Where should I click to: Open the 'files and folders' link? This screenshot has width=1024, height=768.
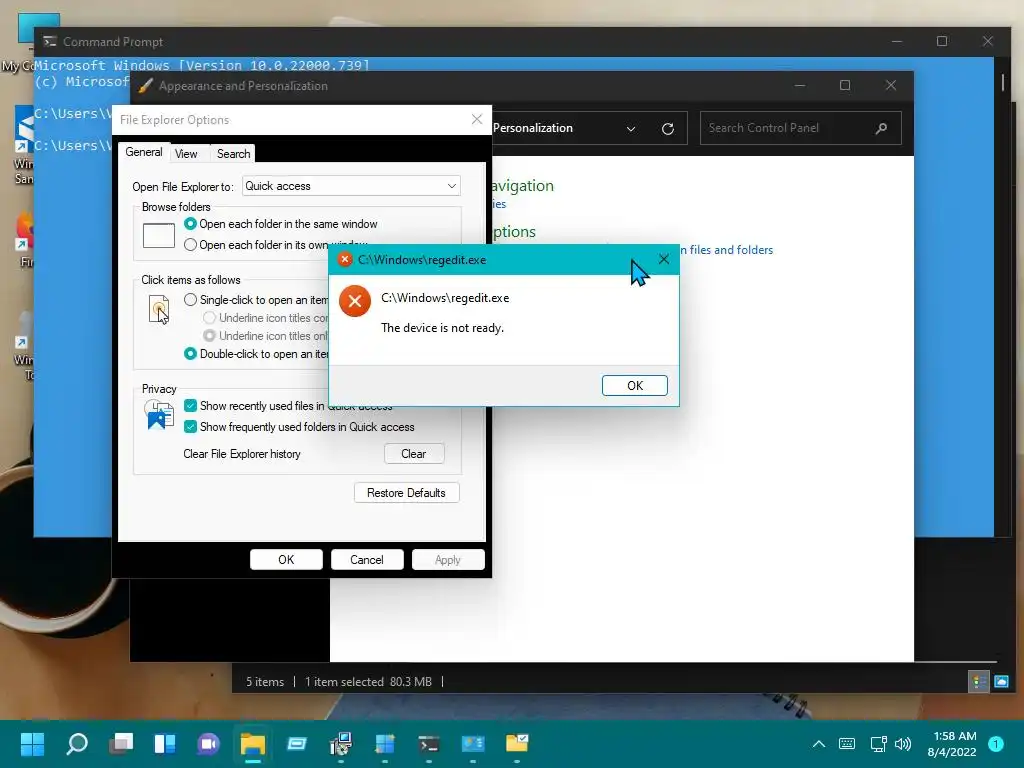(x=726, y=250)
